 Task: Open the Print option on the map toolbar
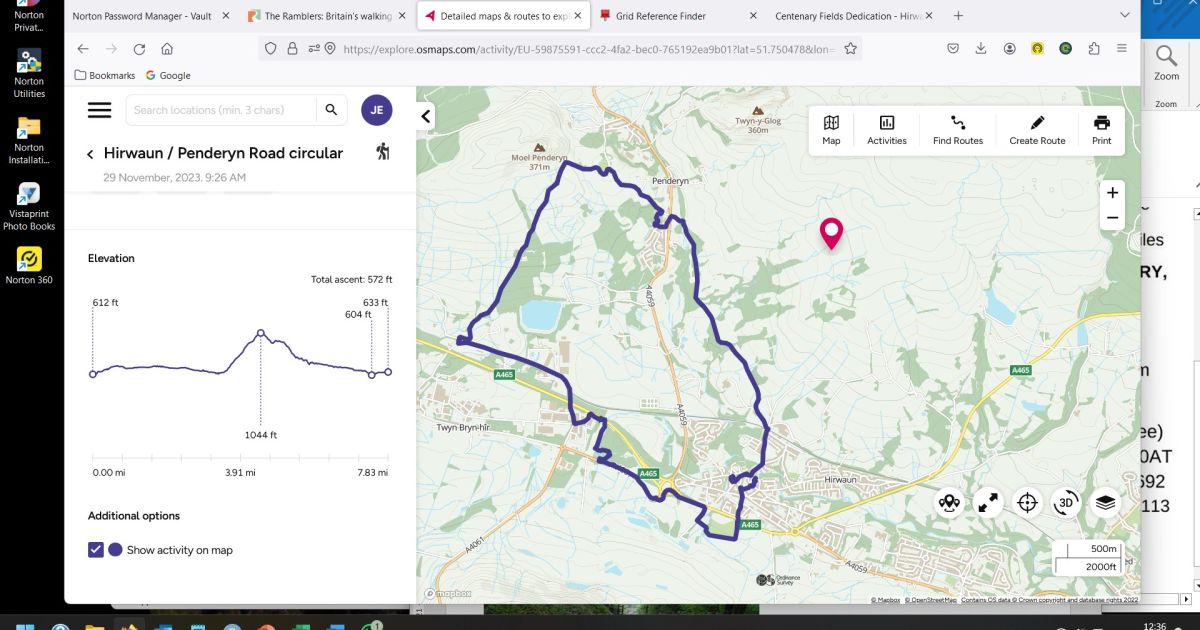coord(1101,130)
